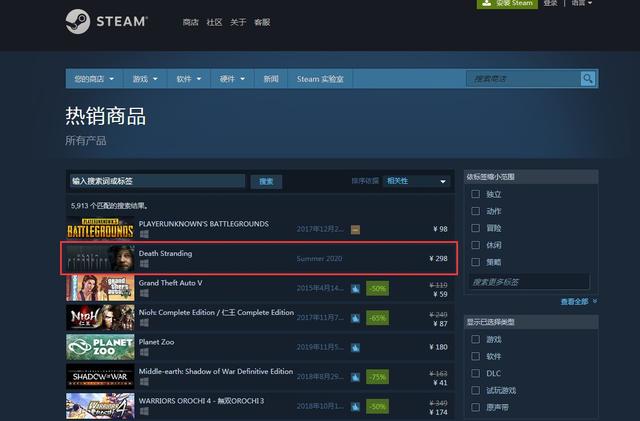
Task: Click the 查看全部 link below the tags
Action: coord(577,301)
